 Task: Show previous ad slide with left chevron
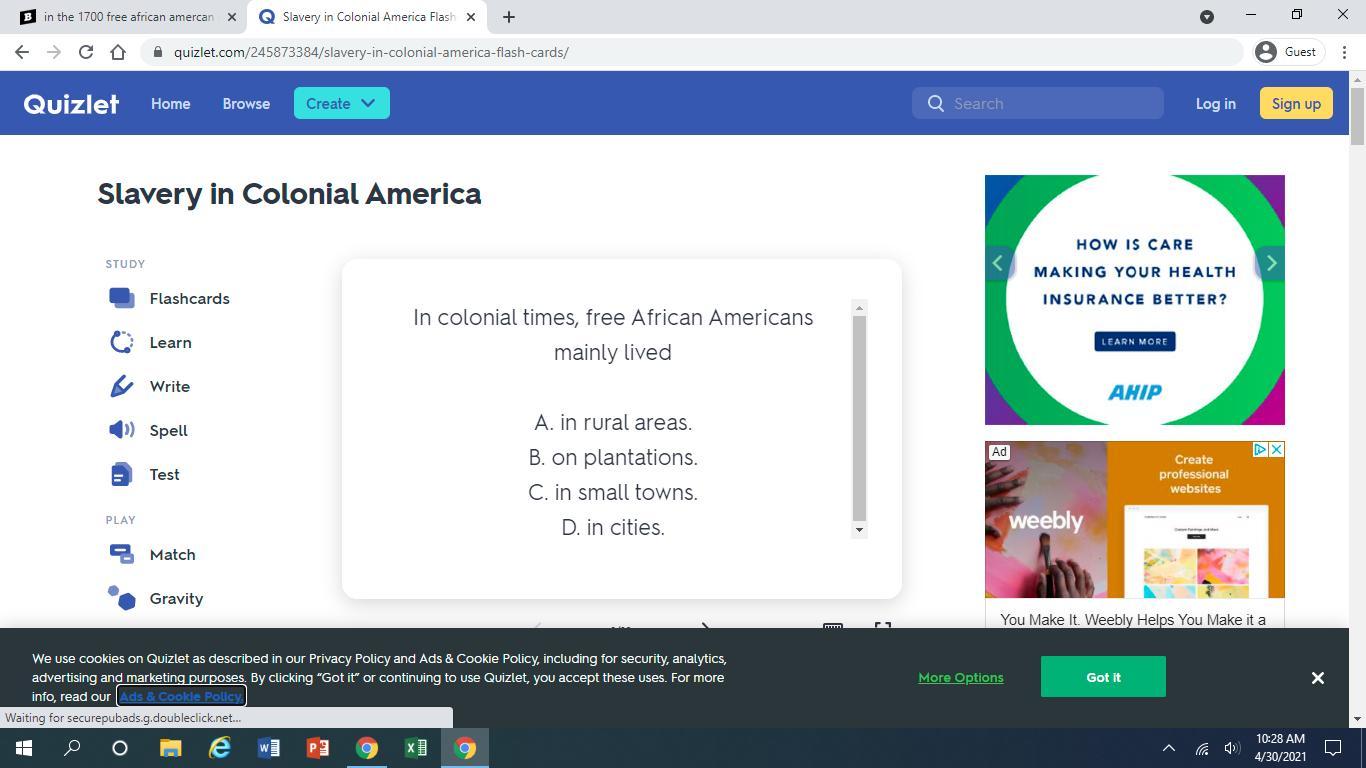(x=997, y=263)
